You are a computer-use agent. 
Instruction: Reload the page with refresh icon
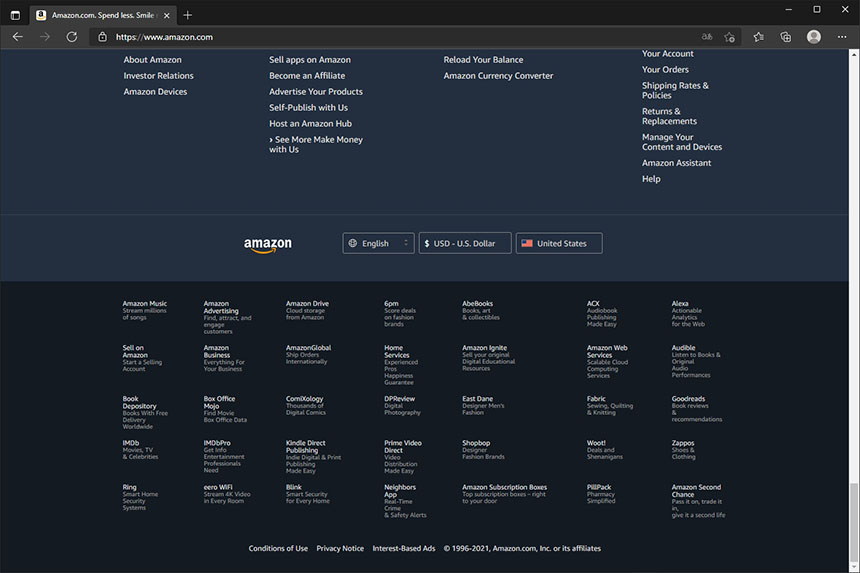(71, 37)
